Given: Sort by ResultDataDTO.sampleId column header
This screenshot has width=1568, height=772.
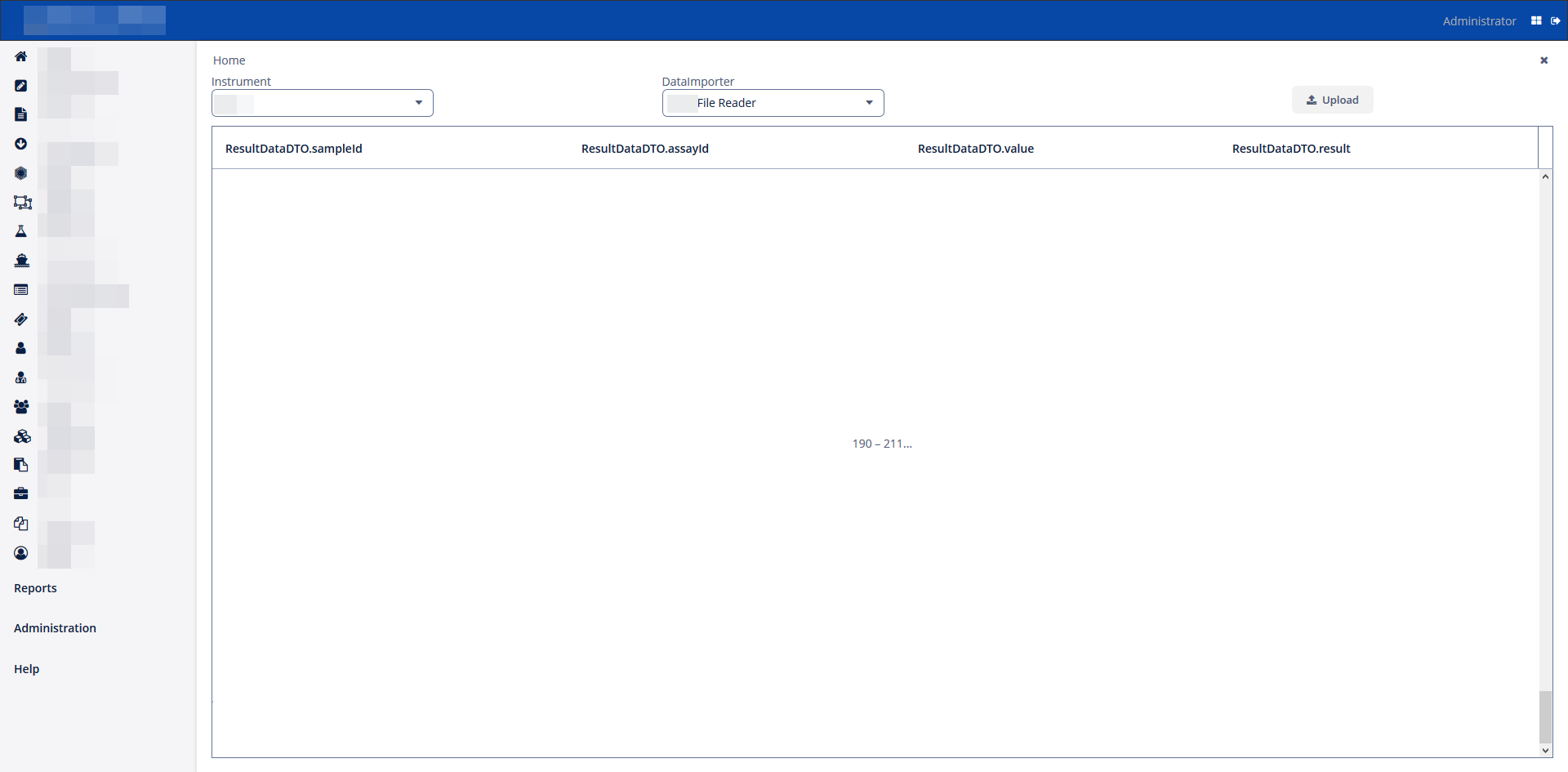Looking at the screenshot, I should (294, 149).
